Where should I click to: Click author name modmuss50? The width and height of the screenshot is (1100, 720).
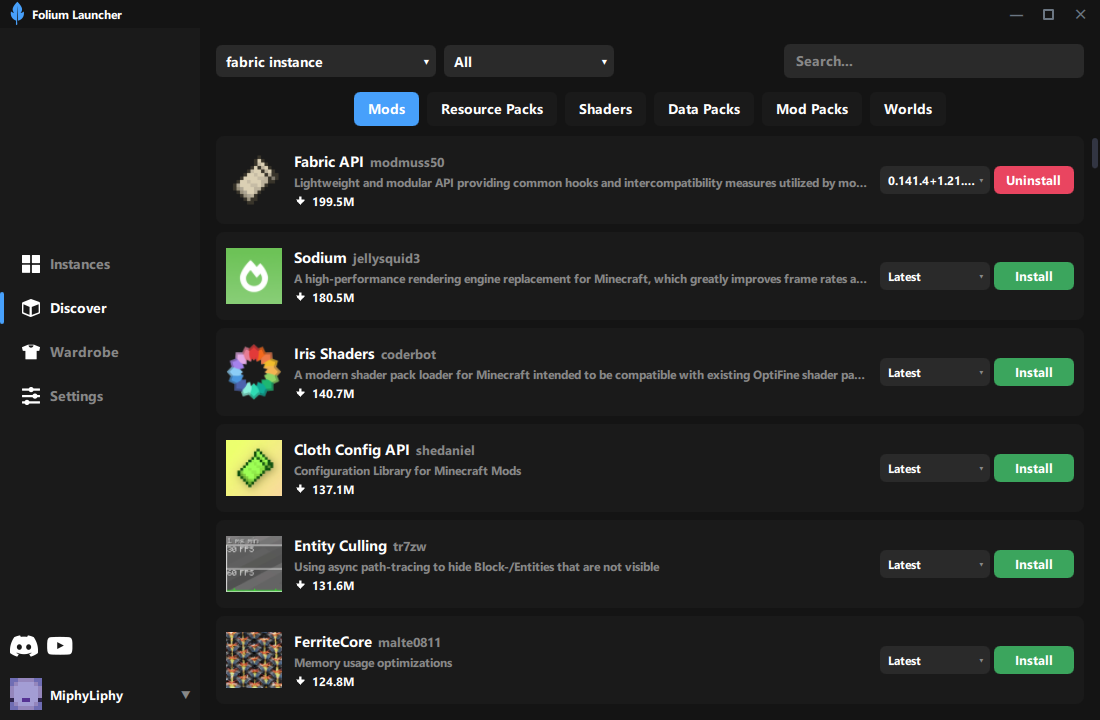(x=407, y=163)
